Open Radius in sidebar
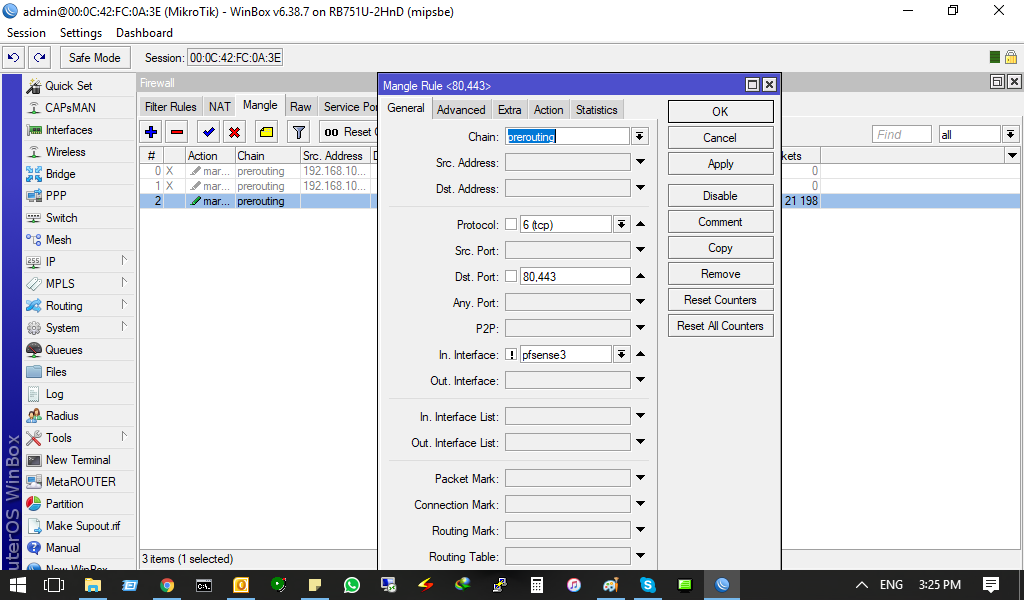This screenshot has height=600, width=1024. tap(78, 415)
